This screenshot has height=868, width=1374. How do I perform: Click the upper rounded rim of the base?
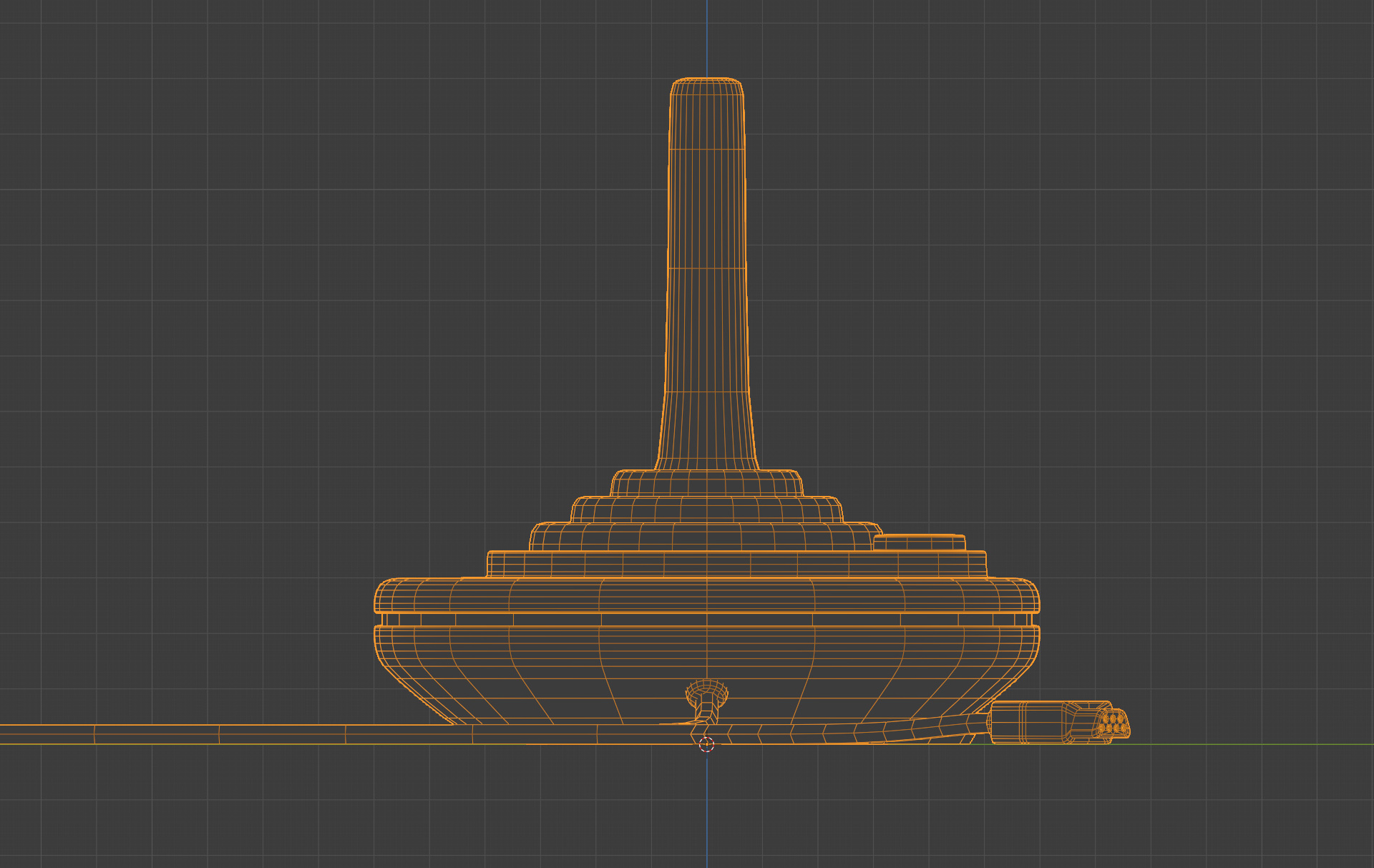[707, 595]
